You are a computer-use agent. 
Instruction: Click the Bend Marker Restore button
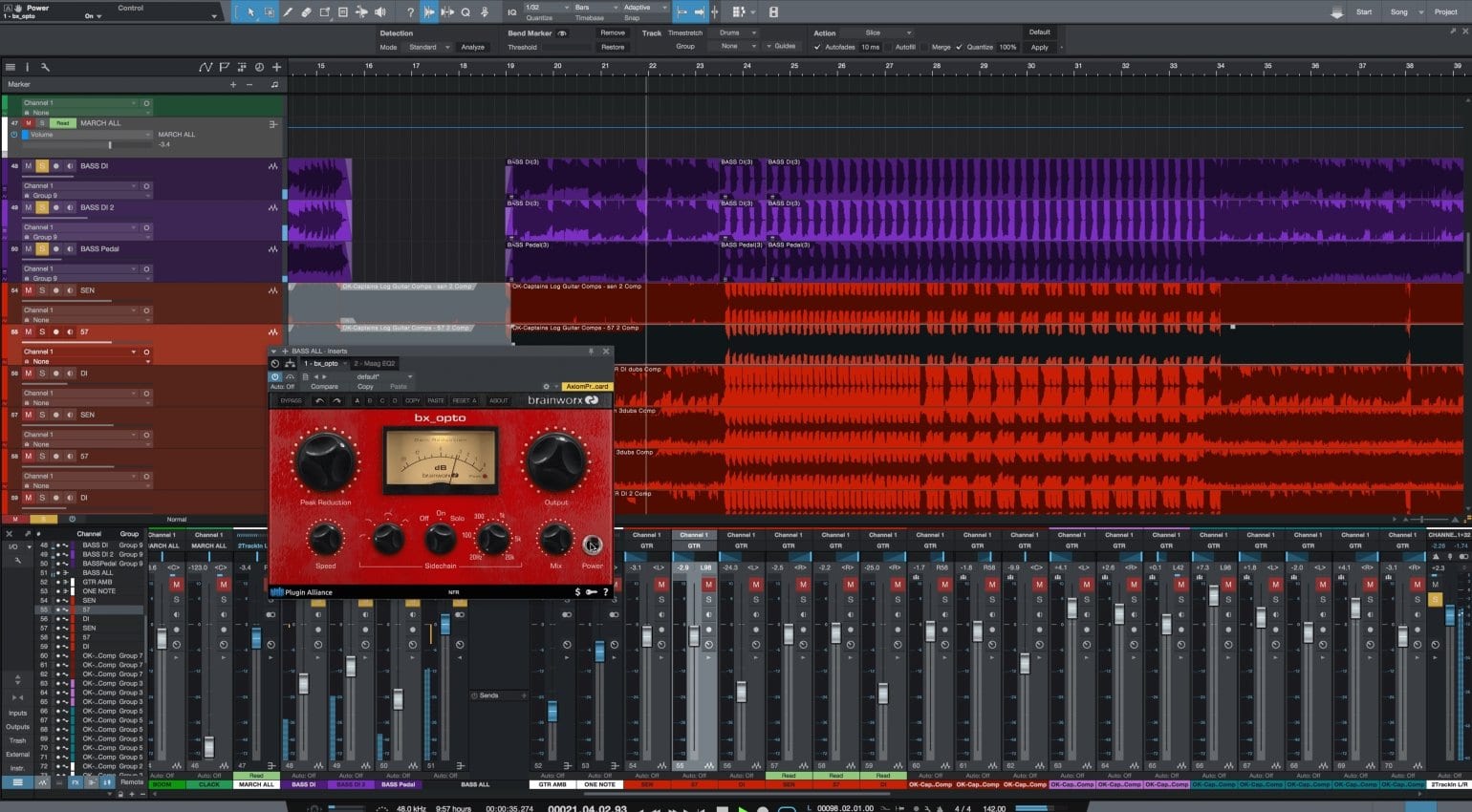point(613,47)
